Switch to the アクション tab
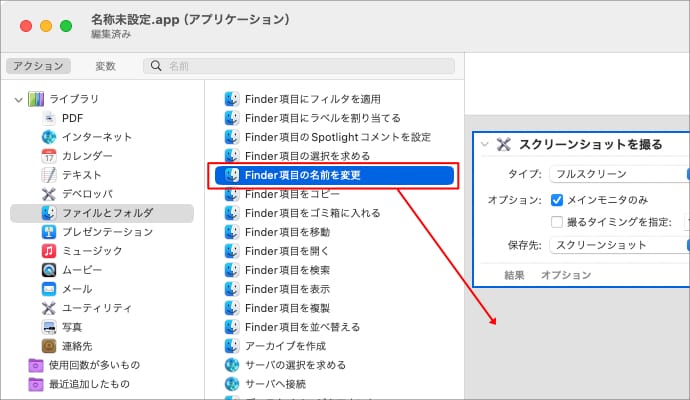Image resolution: width=690 pixels, height=400 pixels. [x=38, y=66]
